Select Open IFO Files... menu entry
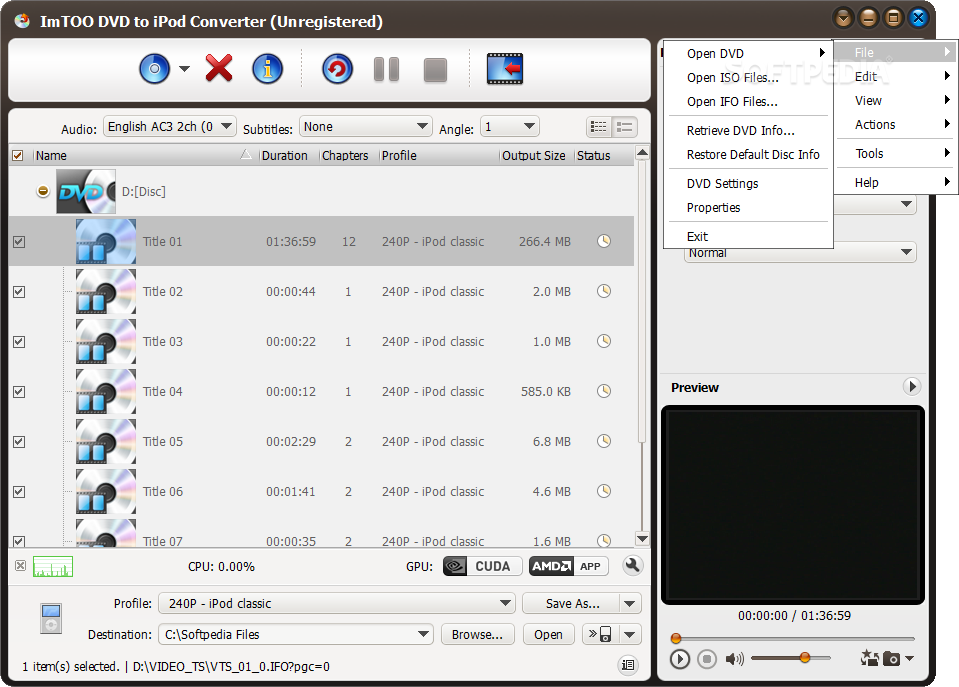The image size is (959, 687). click(x=732, y=102)
